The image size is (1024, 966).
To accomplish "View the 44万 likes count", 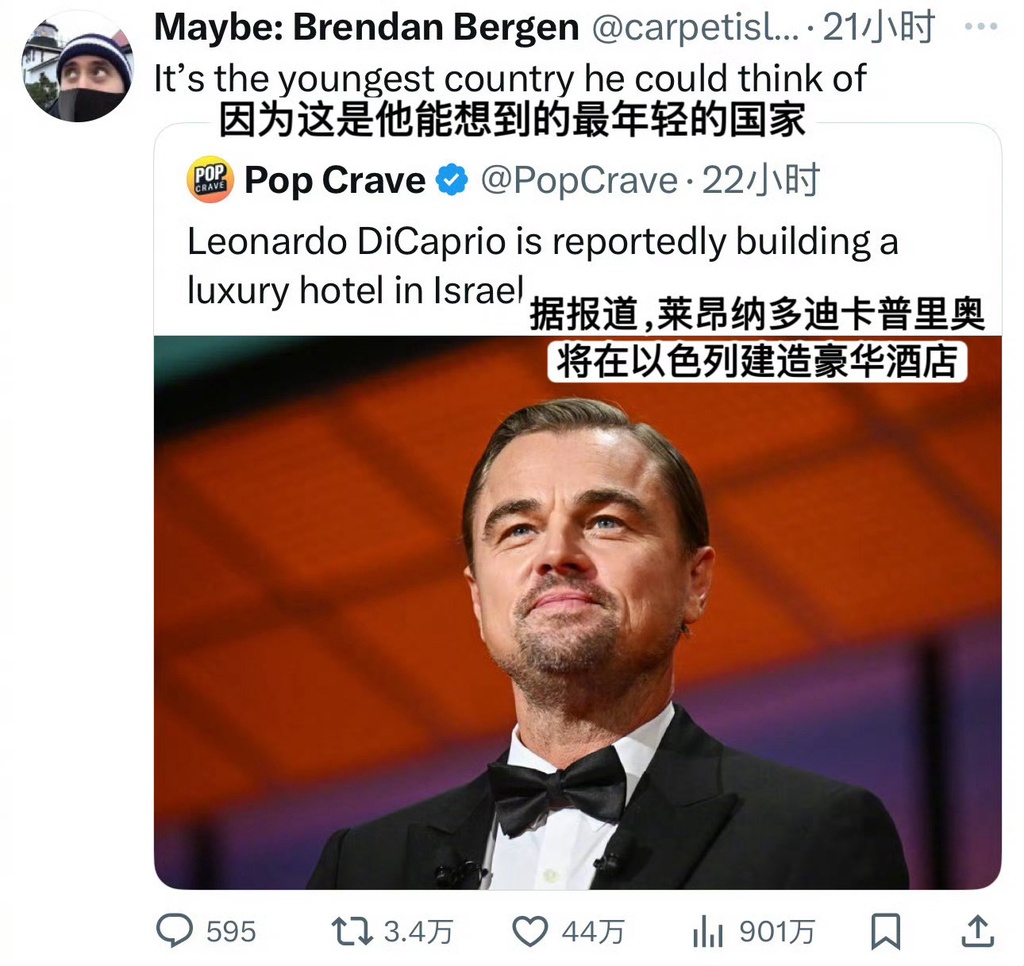I will pos(593,931).
